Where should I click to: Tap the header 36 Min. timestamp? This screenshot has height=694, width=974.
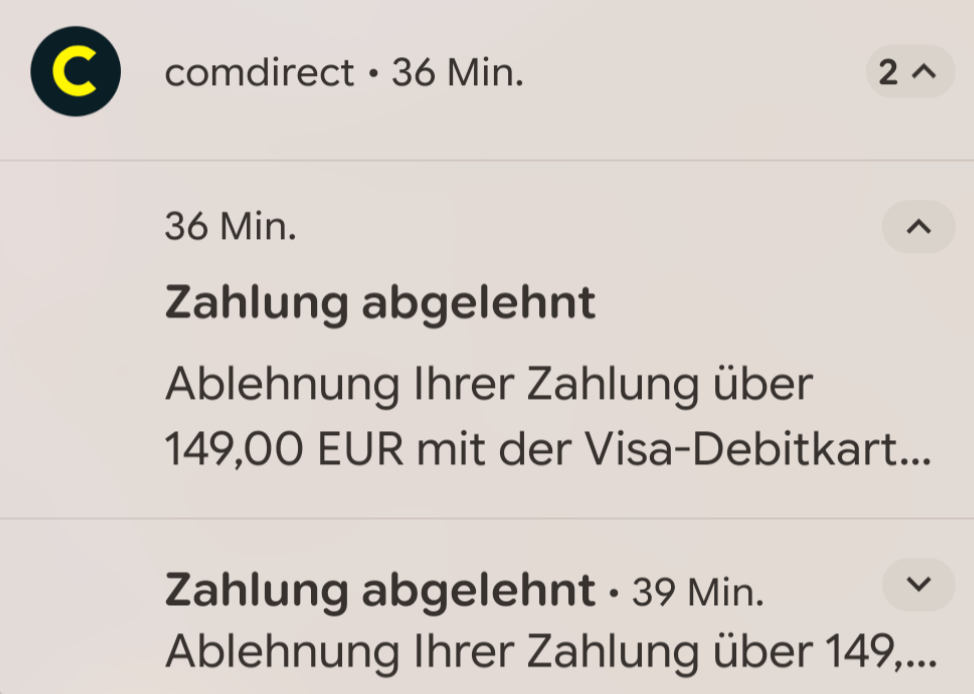pyautogui.click(x=457, y=73)
